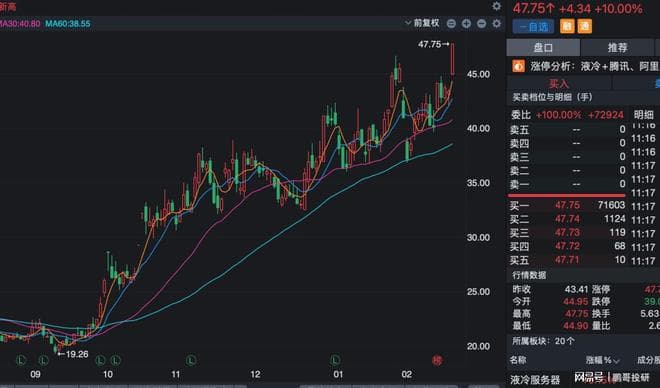Select the 买入 buy tab
The height and width of the screenshot is (388, 660).
pos(559,83)
